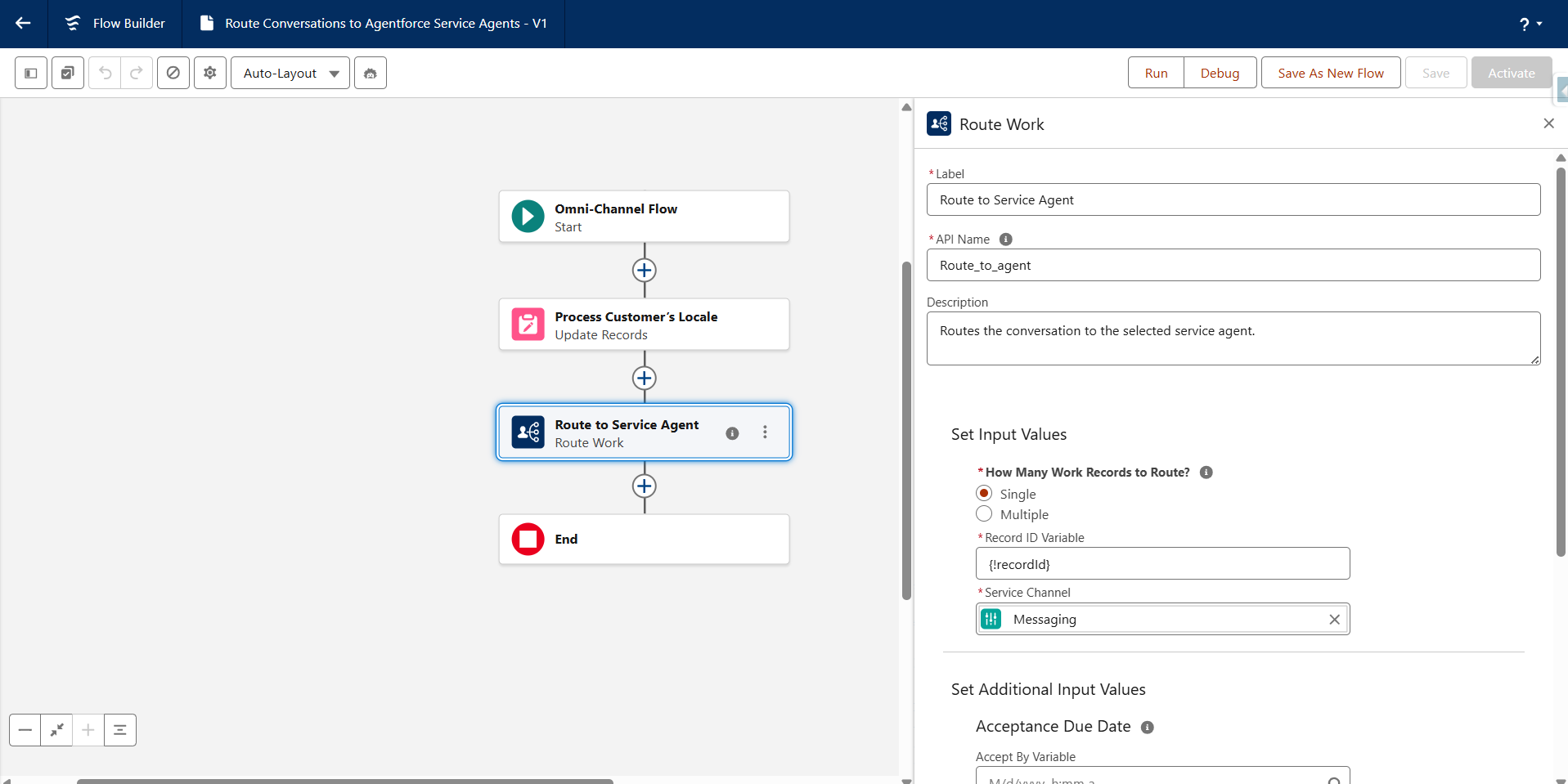Select the Multiple radio option
Screen dimensions: 1568x784
(984, 513)
